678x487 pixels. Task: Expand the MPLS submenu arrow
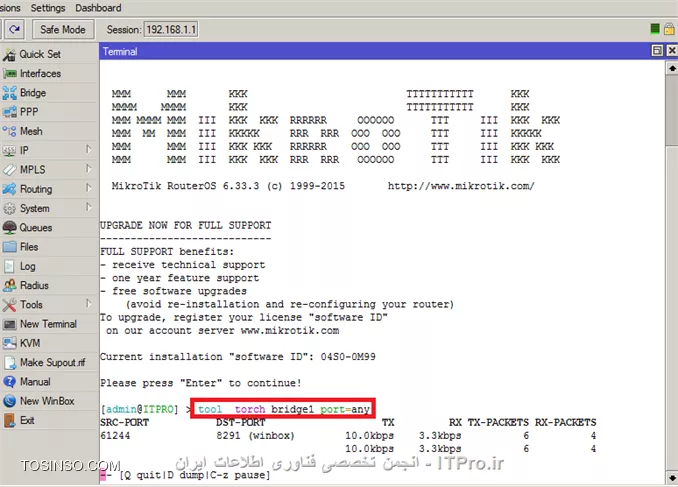click(89, 169)
